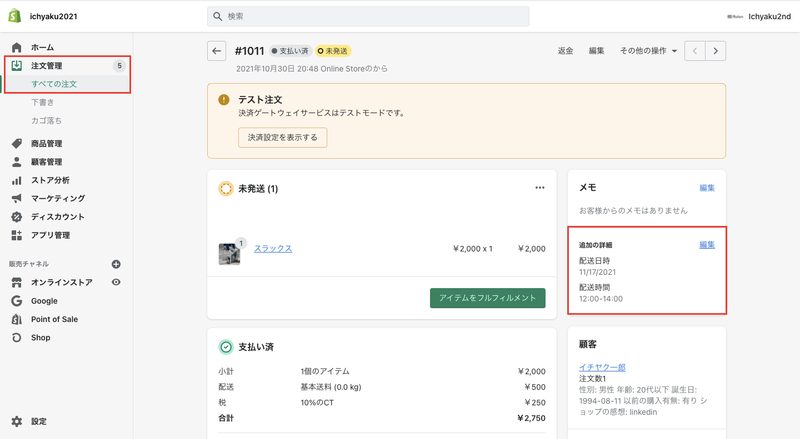
Task: Click the orders count badge 5
Action: click(x=119, y=65)
